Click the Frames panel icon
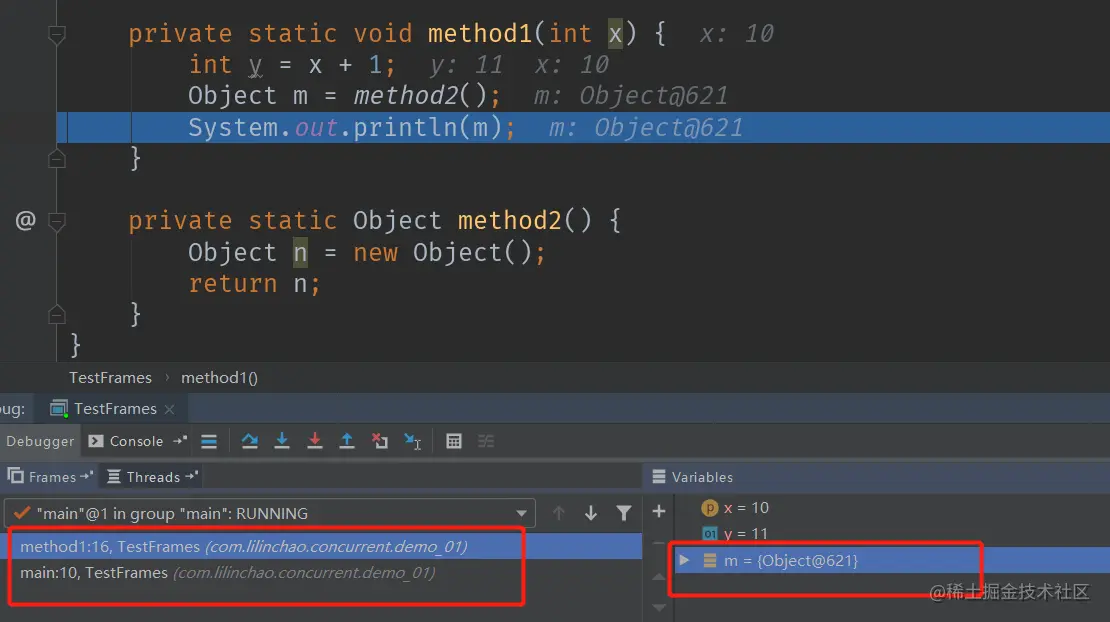Screen dimensions: 1110x622 point(16,476)
